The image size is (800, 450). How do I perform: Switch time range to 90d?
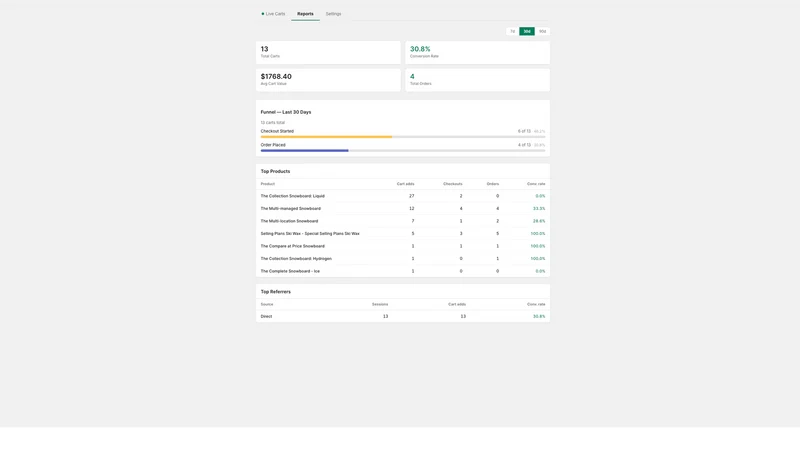click(x=542, y=31)
